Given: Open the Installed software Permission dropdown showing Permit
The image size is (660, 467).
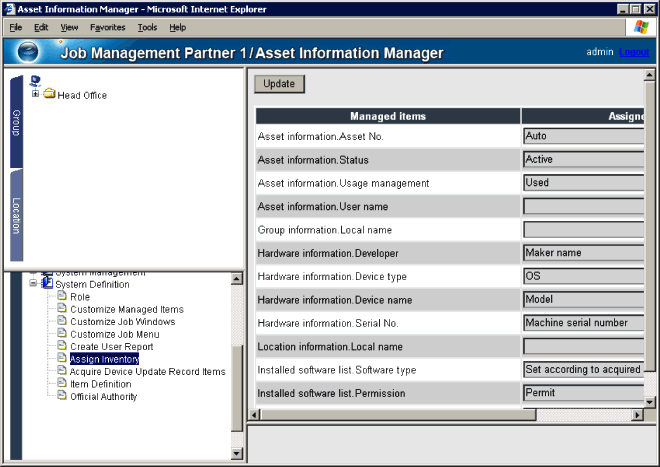Looking at the screenshot, I should click(582, 393).
